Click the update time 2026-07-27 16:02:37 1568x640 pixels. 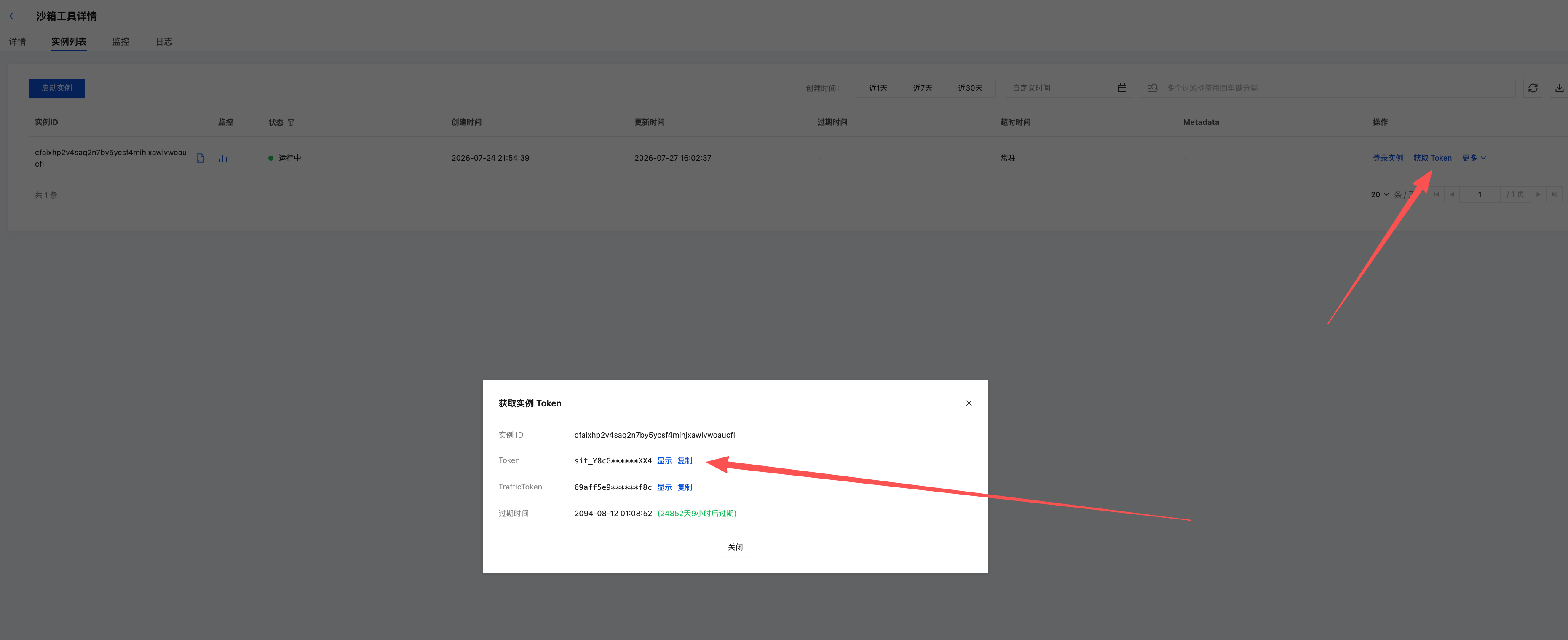point(673,159)
